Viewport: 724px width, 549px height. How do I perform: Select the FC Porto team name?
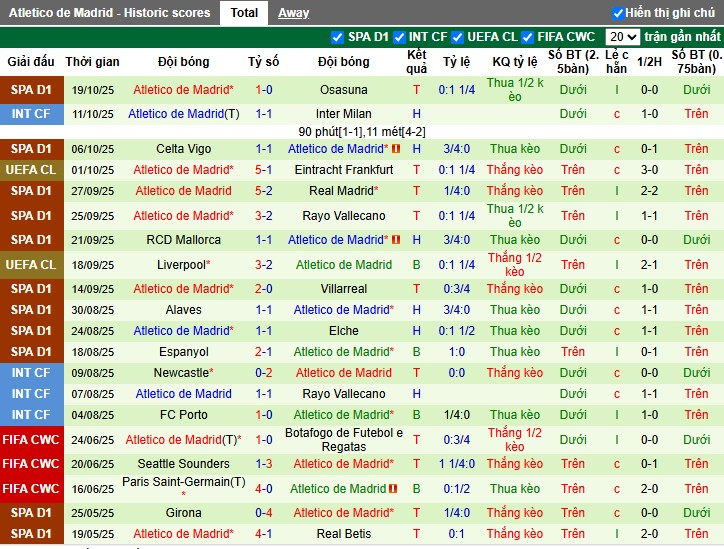tap(183, 415)
